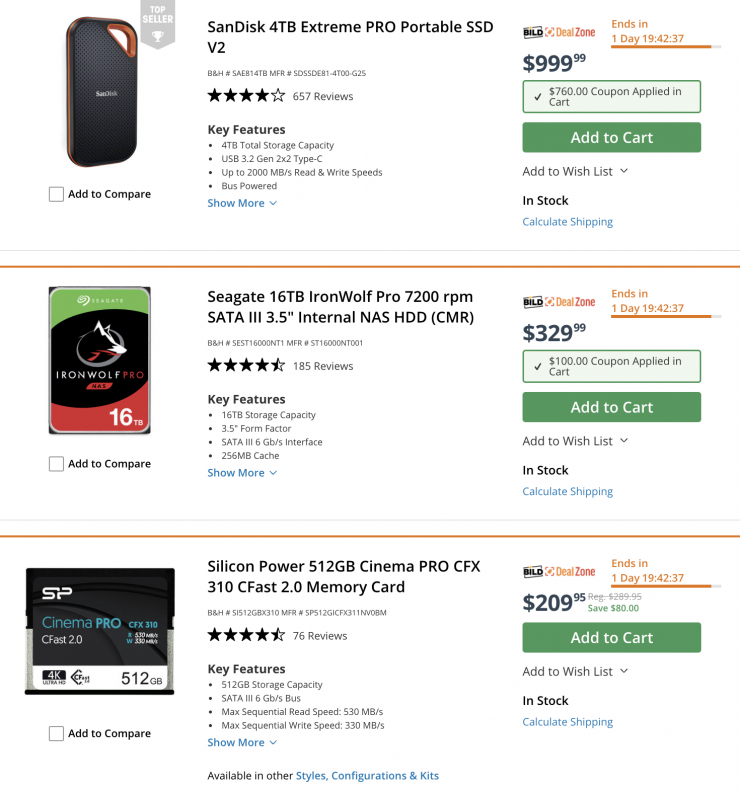
Task: Open SanDisk 657 Reviews link
Action: [323, 97]
